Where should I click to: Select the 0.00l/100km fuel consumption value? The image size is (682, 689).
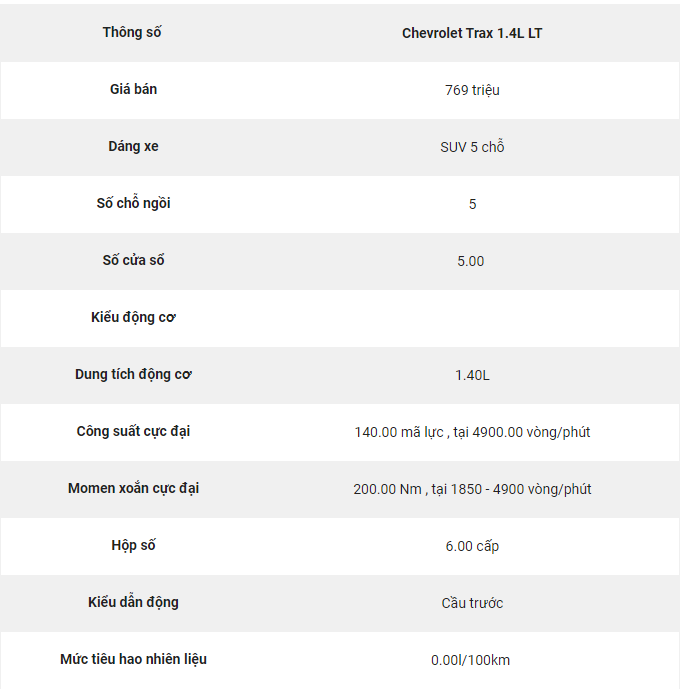[x=470, y=660]
